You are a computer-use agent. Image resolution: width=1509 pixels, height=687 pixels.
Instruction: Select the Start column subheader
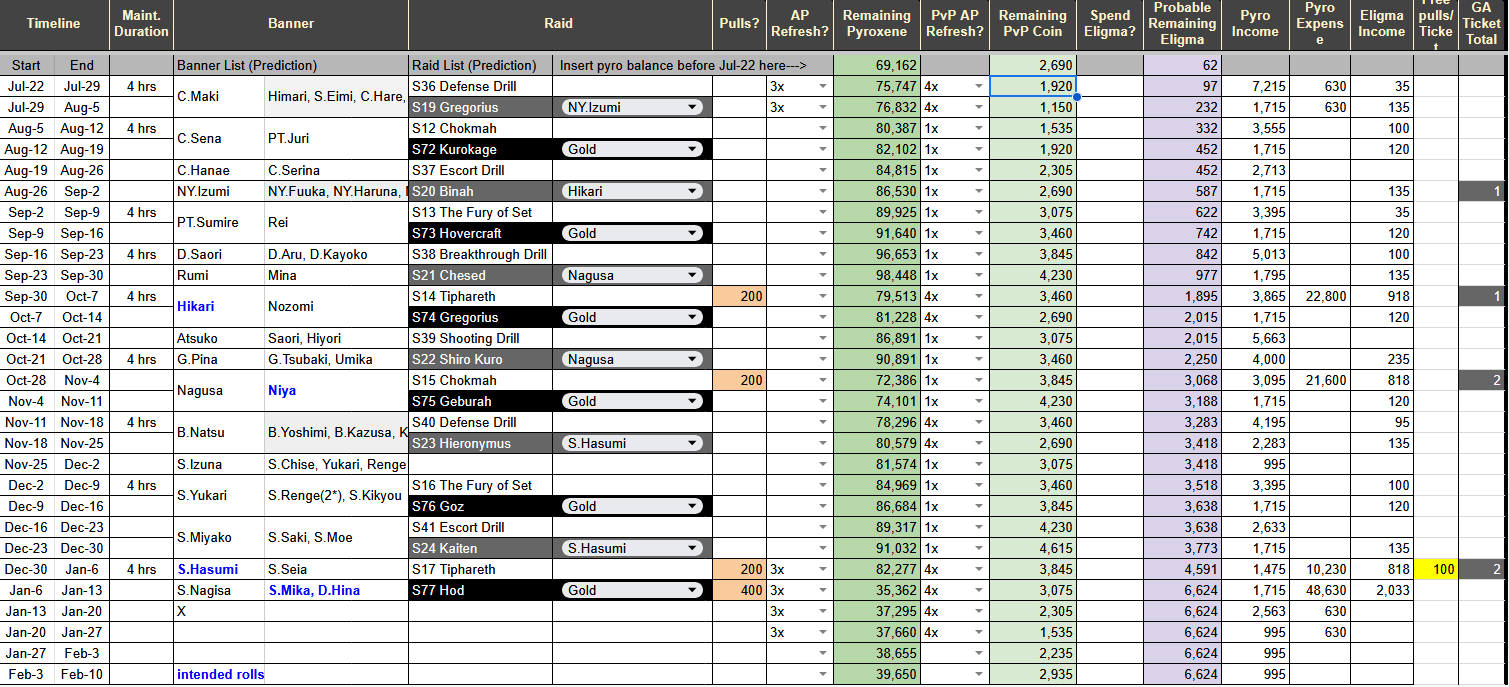27,65
